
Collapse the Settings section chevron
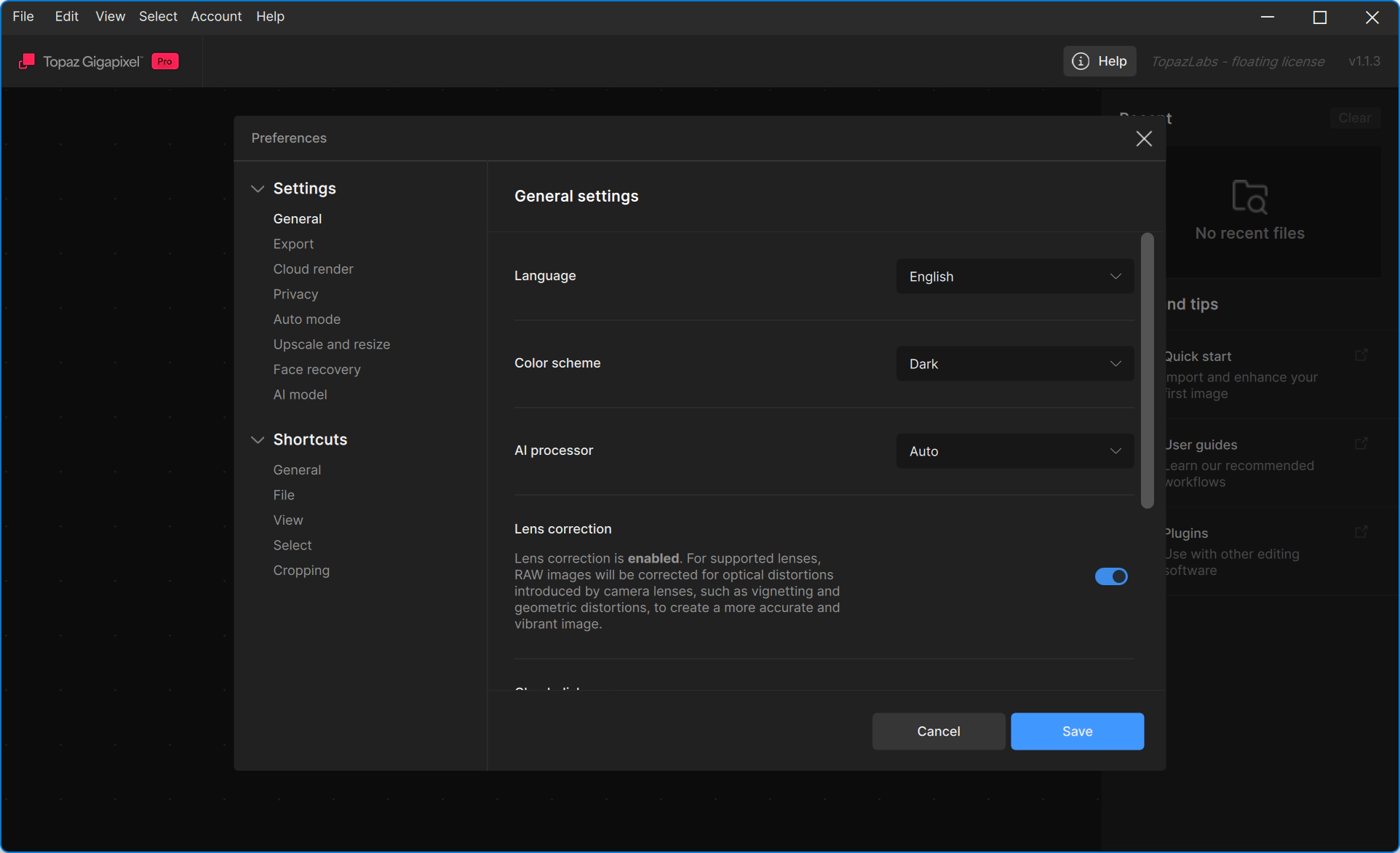258,189
